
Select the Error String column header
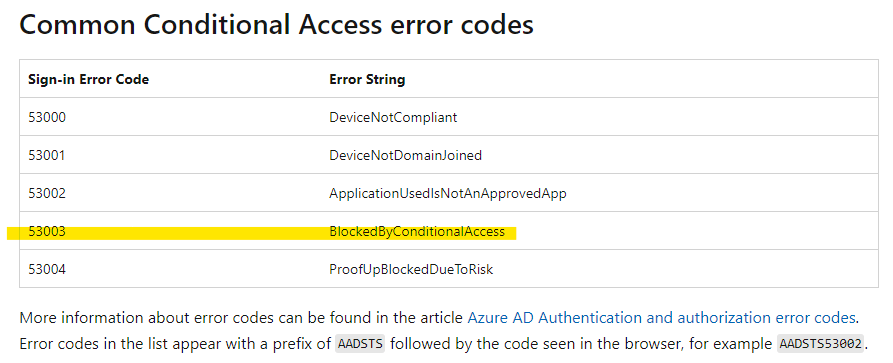pyautogui.click(x=367, y=79)
